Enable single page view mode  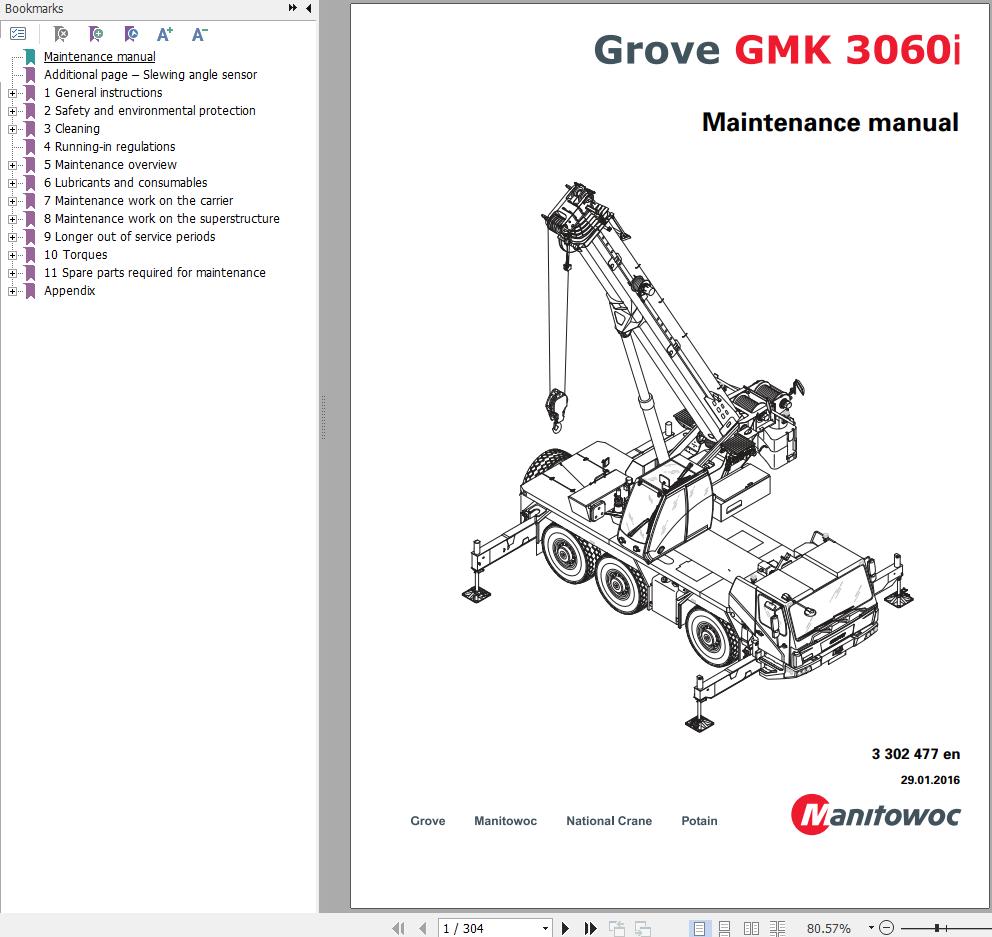700,928
